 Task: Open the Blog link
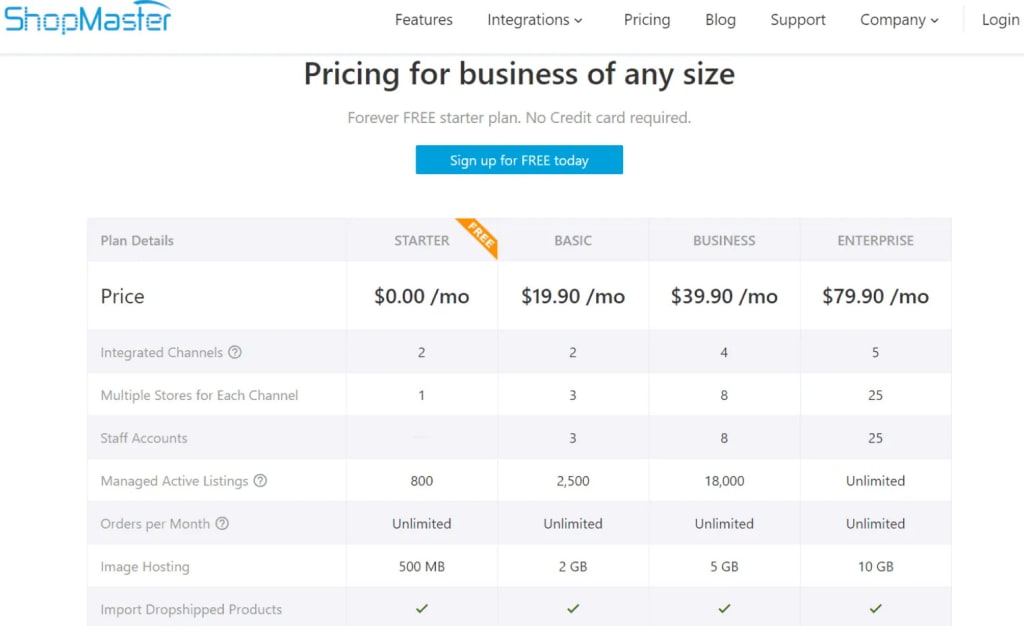720,20
